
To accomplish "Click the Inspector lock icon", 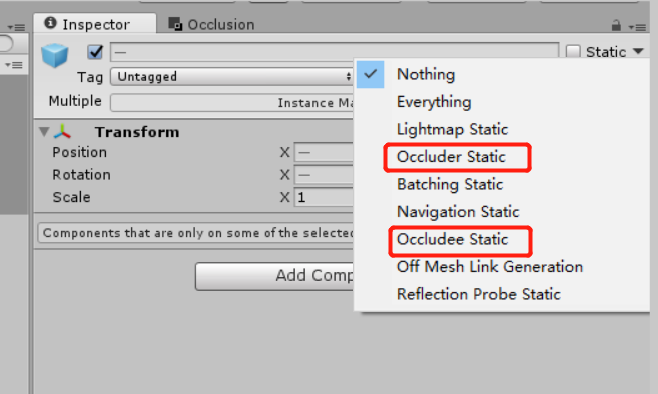I will tap(616, 26).
